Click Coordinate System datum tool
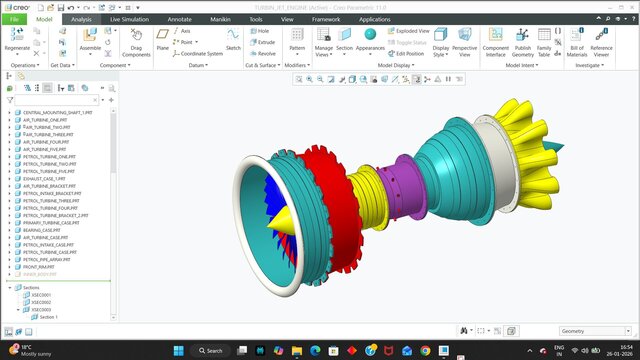The width and height of the screenshot is (640, 360). (198, 53)
